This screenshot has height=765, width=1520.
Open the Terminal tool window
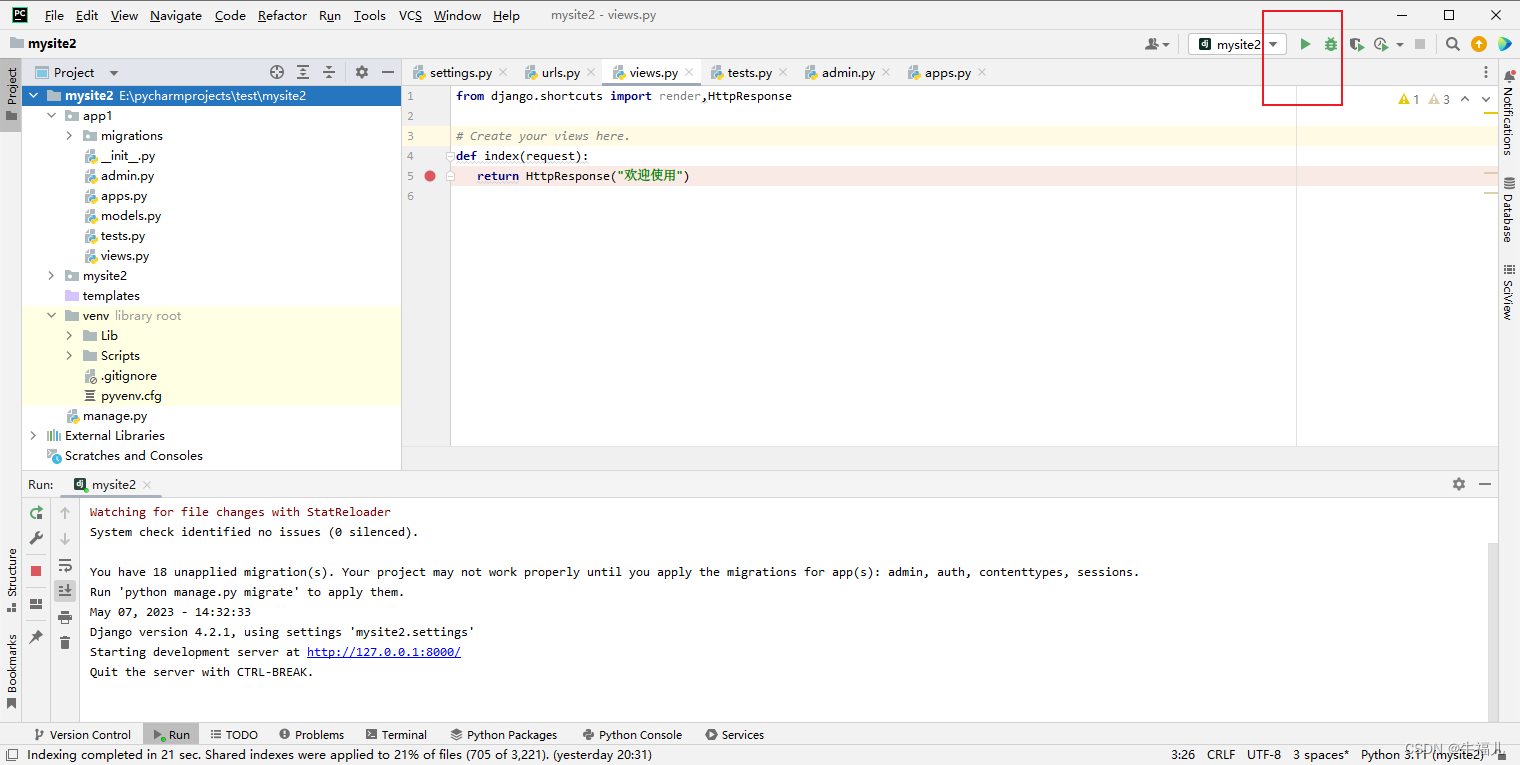pos(396,734)
